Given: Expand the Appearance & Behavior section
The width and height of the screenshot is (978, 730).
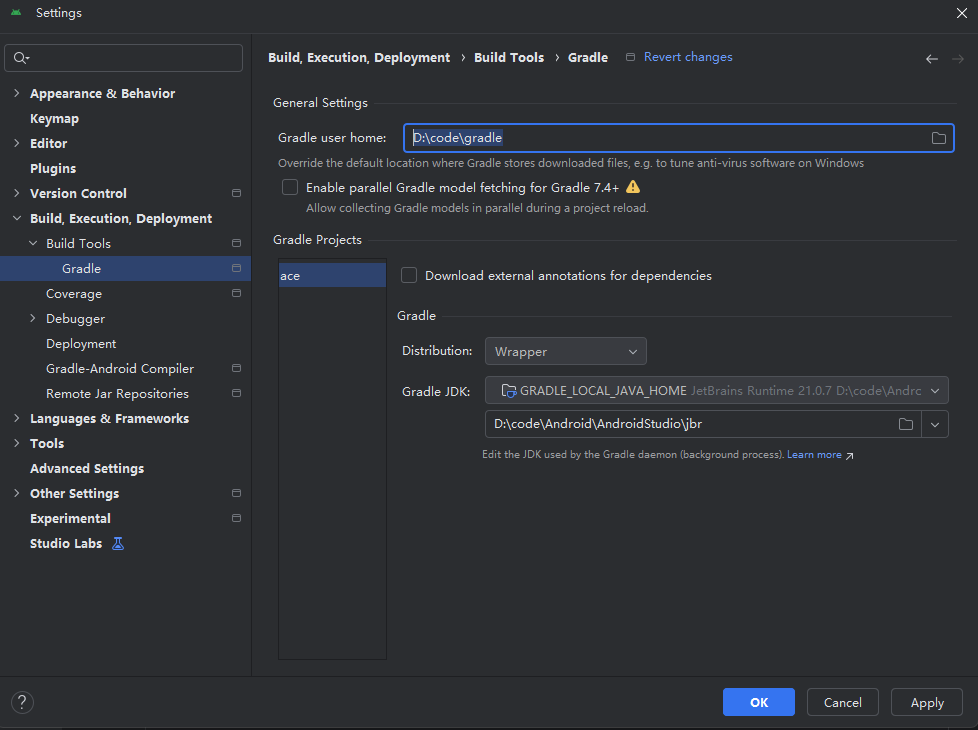Looking at the screenshot, I should click(16, 94).
